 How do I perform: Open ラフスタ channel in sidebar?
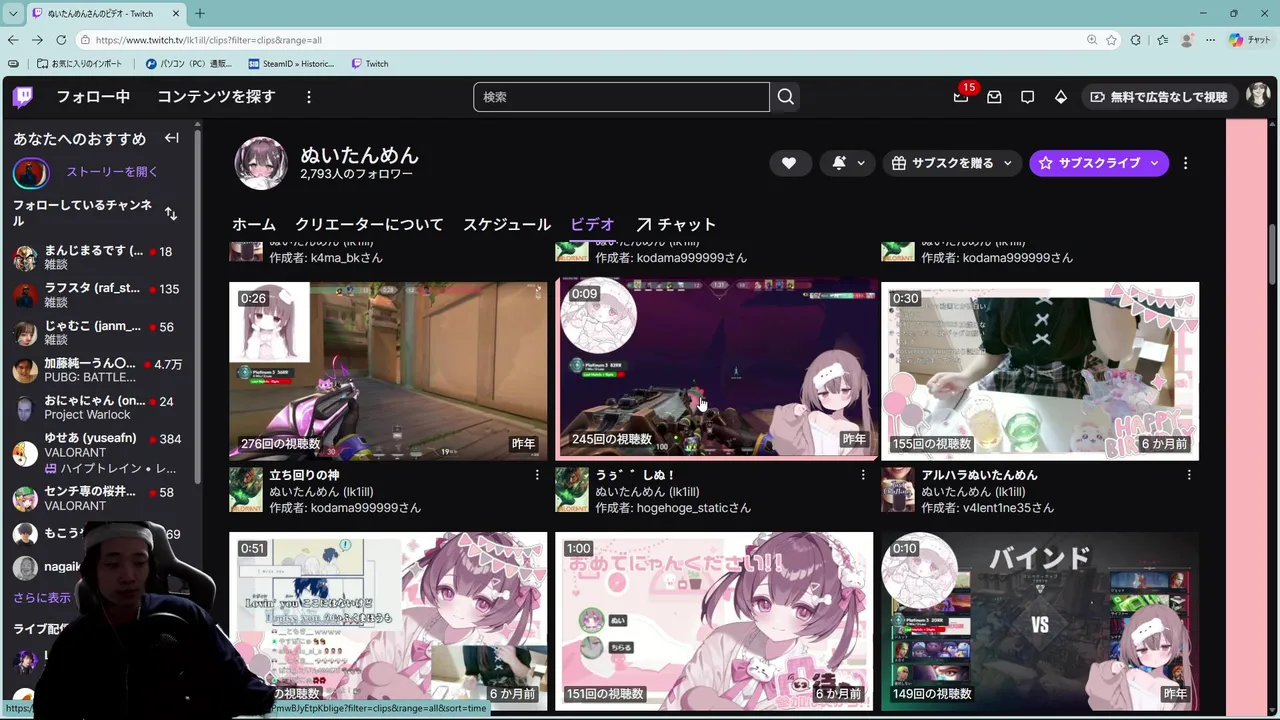click(100, 295)
